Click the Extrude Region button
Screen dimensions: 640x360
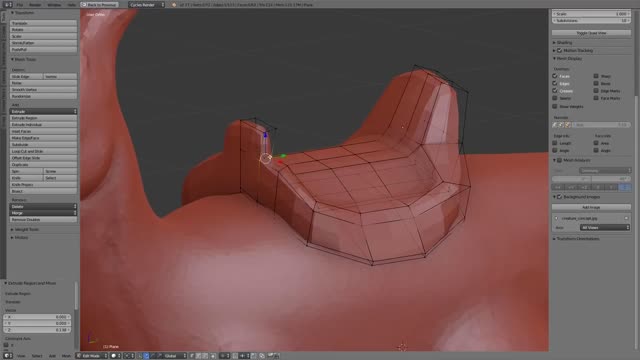[x=43, y=118]
